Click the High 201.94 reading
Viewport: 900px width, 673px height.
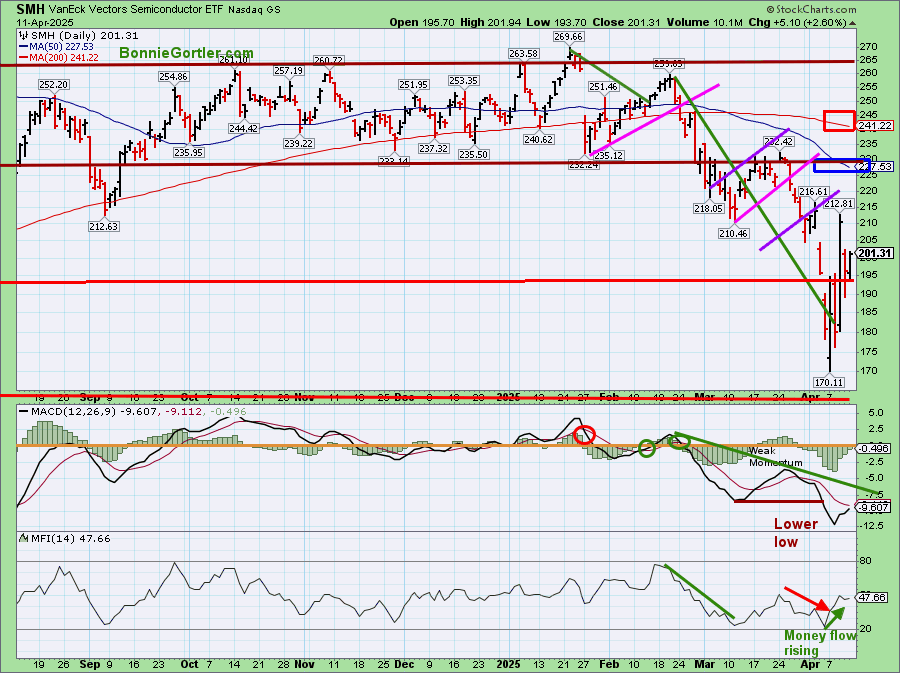[x=491, y=22]
